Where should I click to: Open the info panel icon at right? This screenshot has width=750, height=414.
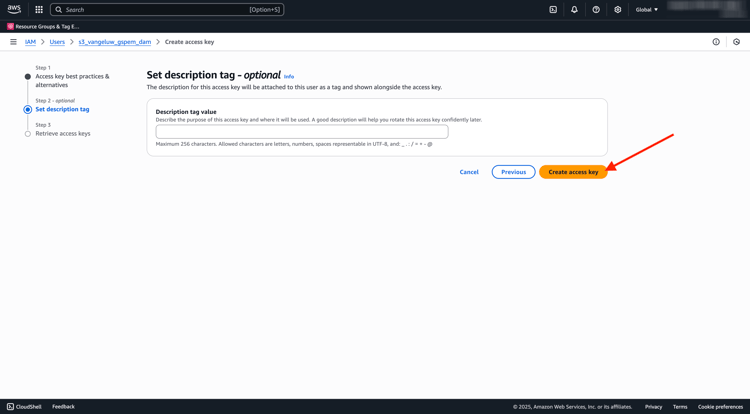click(716, 42)
